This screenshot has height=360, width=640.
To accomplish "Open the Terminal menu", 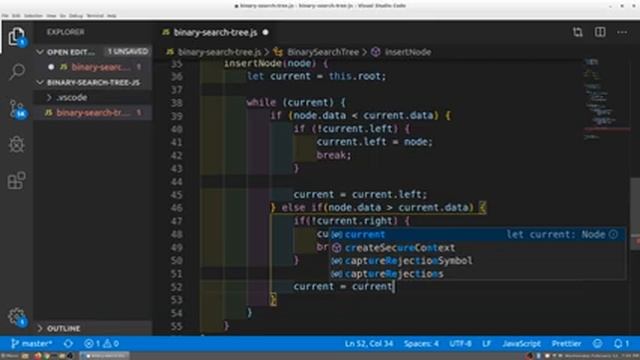I will (x=95, y=16).
